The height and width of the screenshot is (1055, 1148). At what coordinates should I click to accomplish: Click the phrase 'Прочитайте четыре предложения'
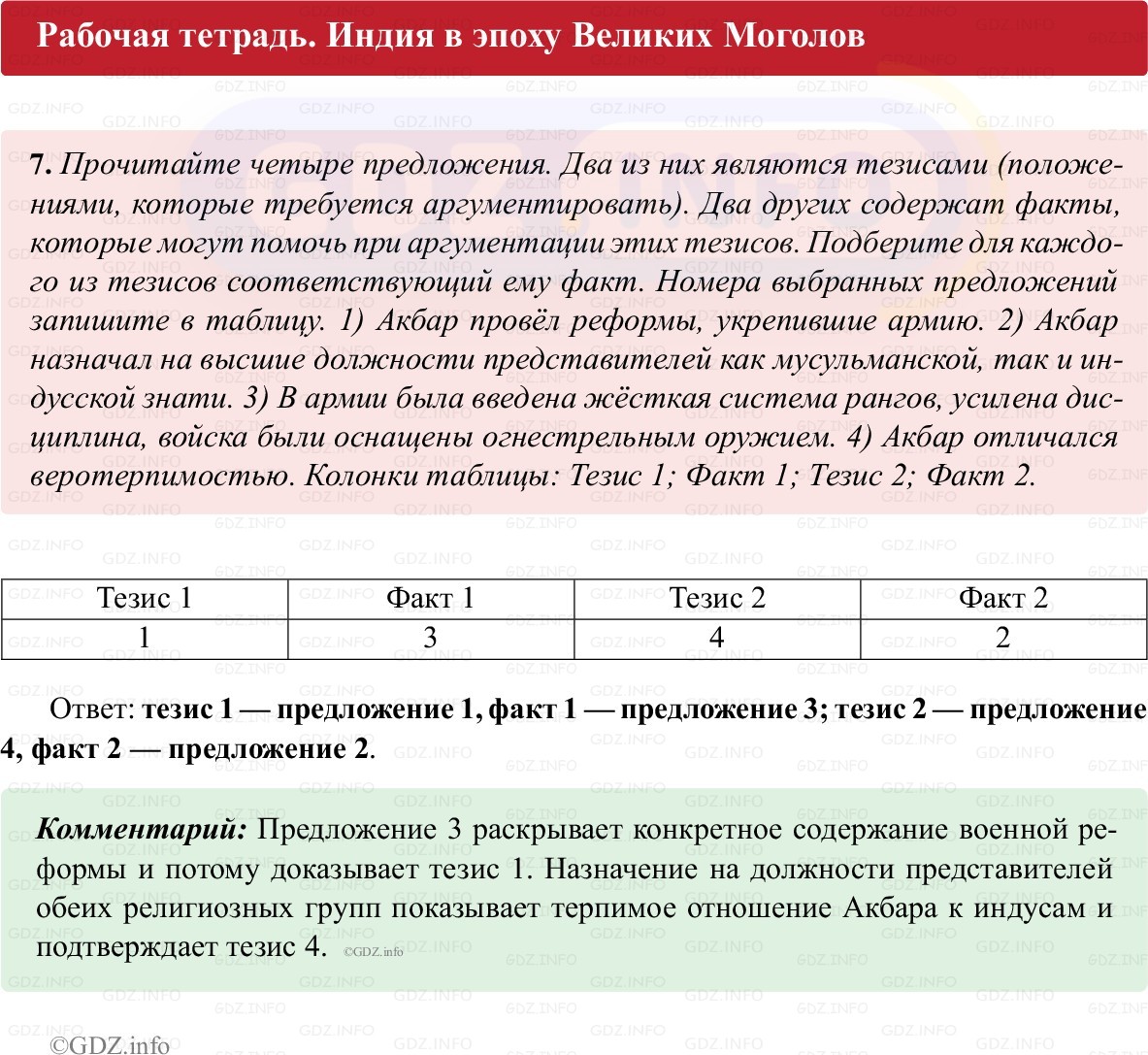304,165
